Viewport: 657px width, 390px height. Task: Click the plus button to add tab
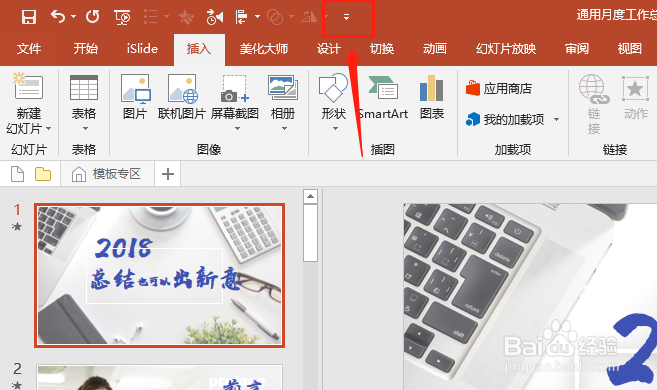[x=168, y=174]
